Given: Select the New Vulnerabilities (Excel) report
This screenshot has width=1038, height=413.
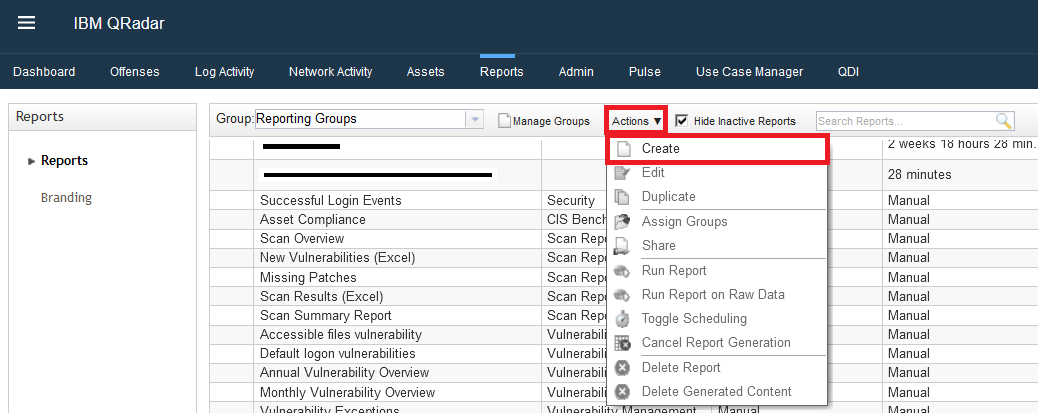Looking at the screenshot, I should (337, 258).
